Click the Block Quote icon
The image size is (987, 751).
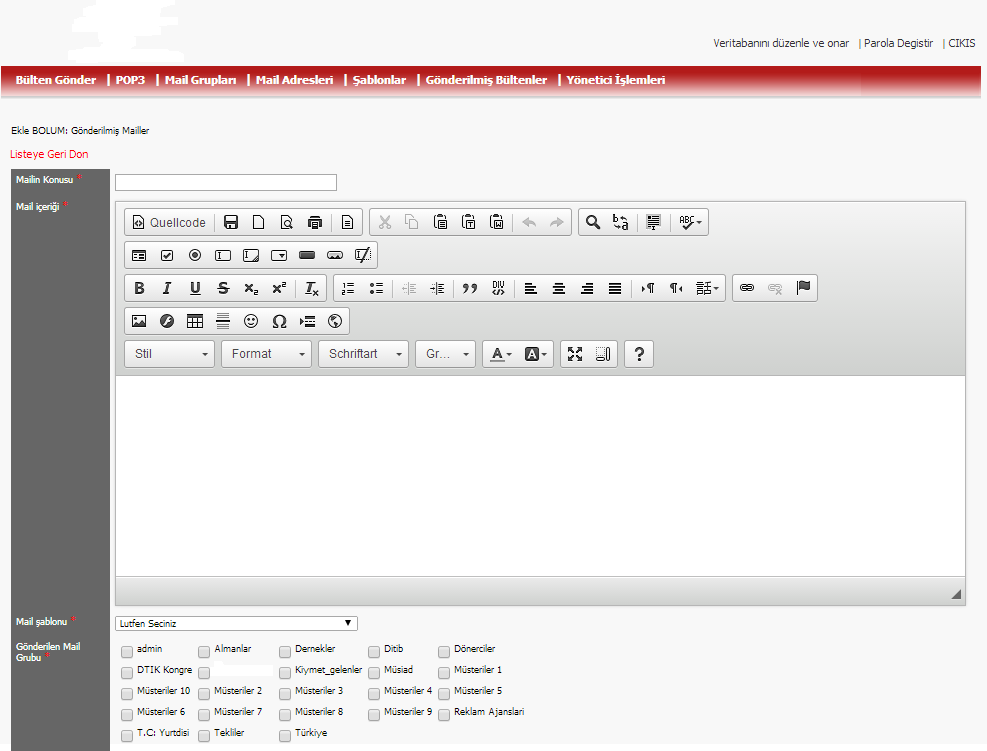click(470, 288)
